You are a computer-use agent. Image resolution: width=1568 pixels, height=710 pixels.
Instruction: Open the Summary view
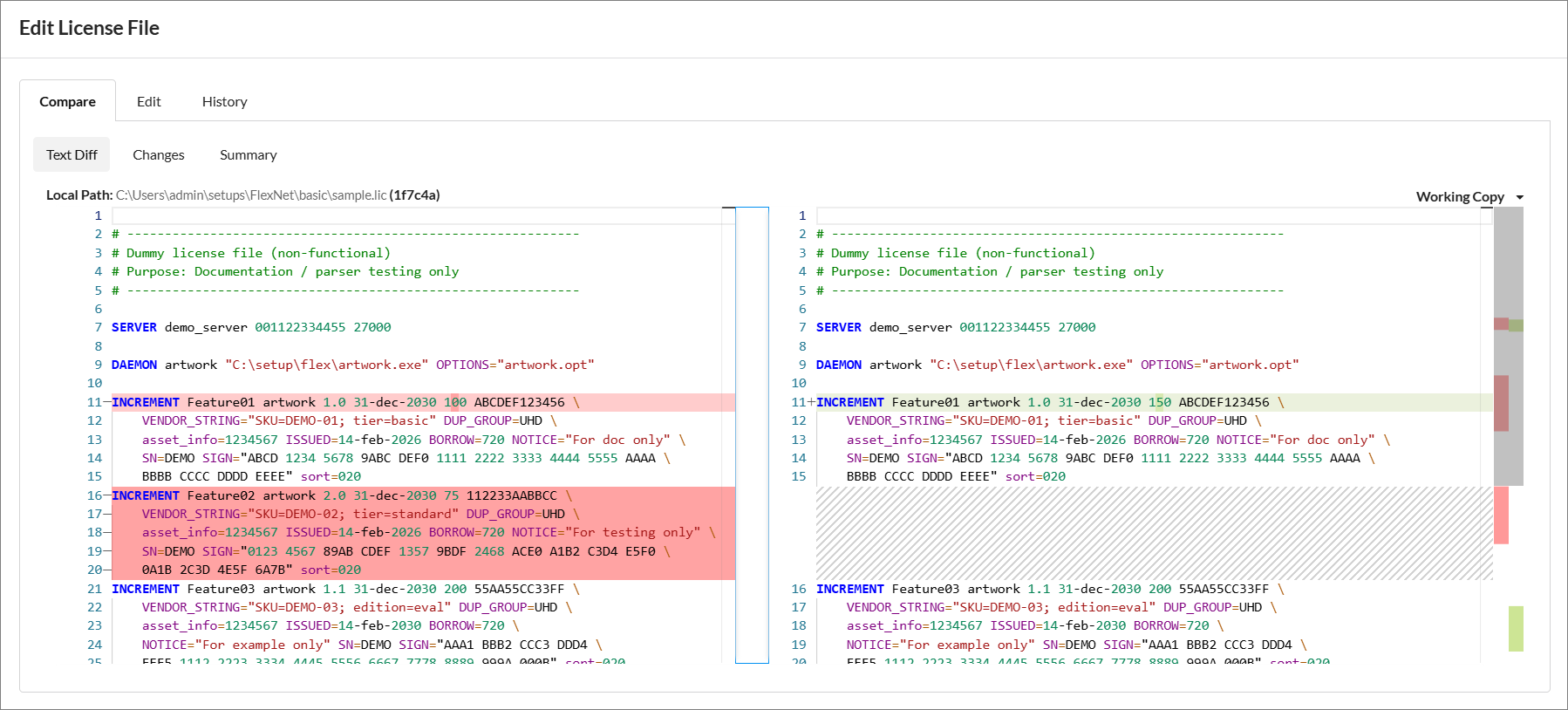tap(249, 154)
